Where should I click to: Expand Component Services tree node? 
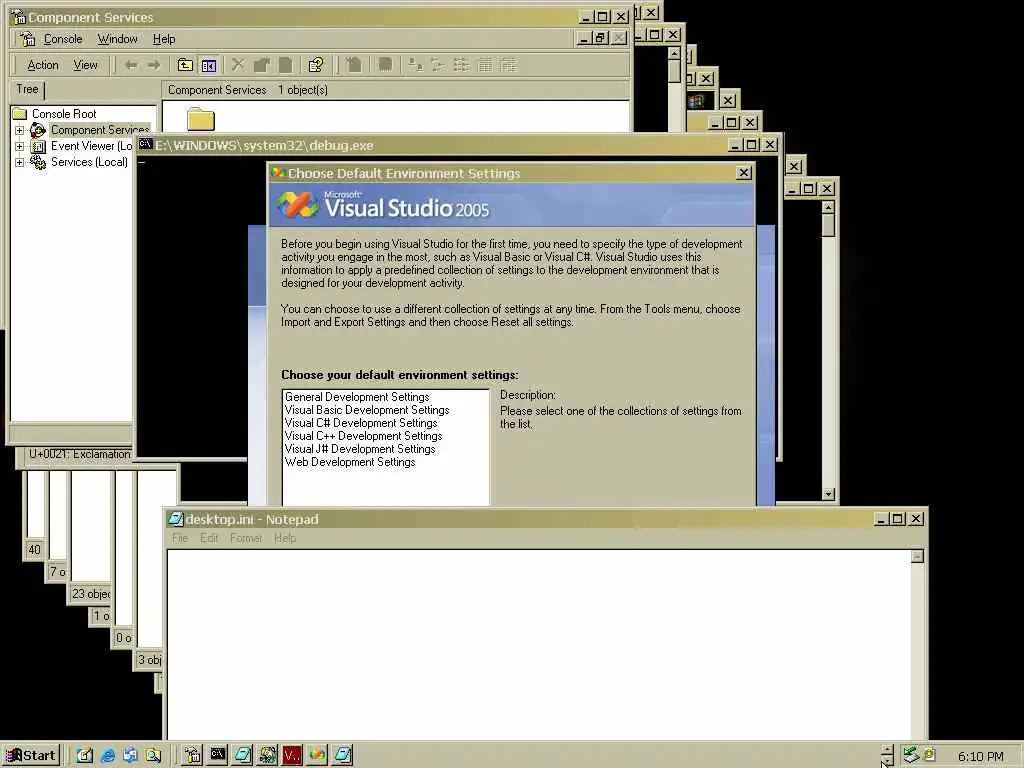tap(20, 130)
